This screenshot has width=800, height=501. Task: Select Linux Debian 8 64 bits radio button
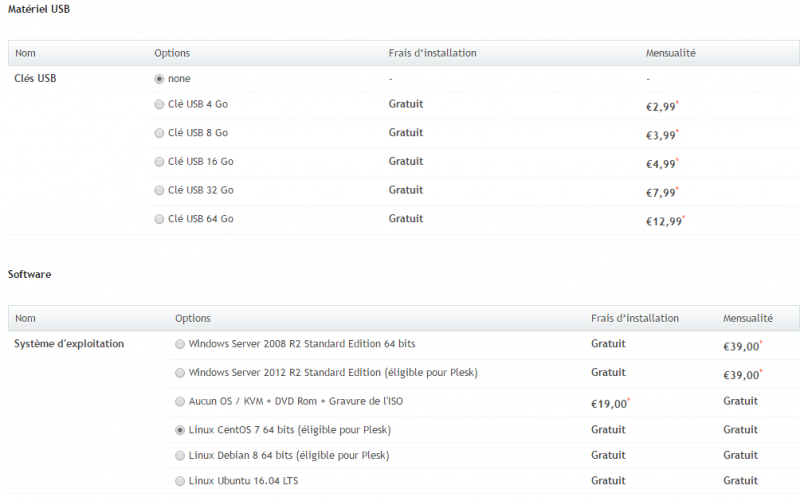[x=180, y=456]
